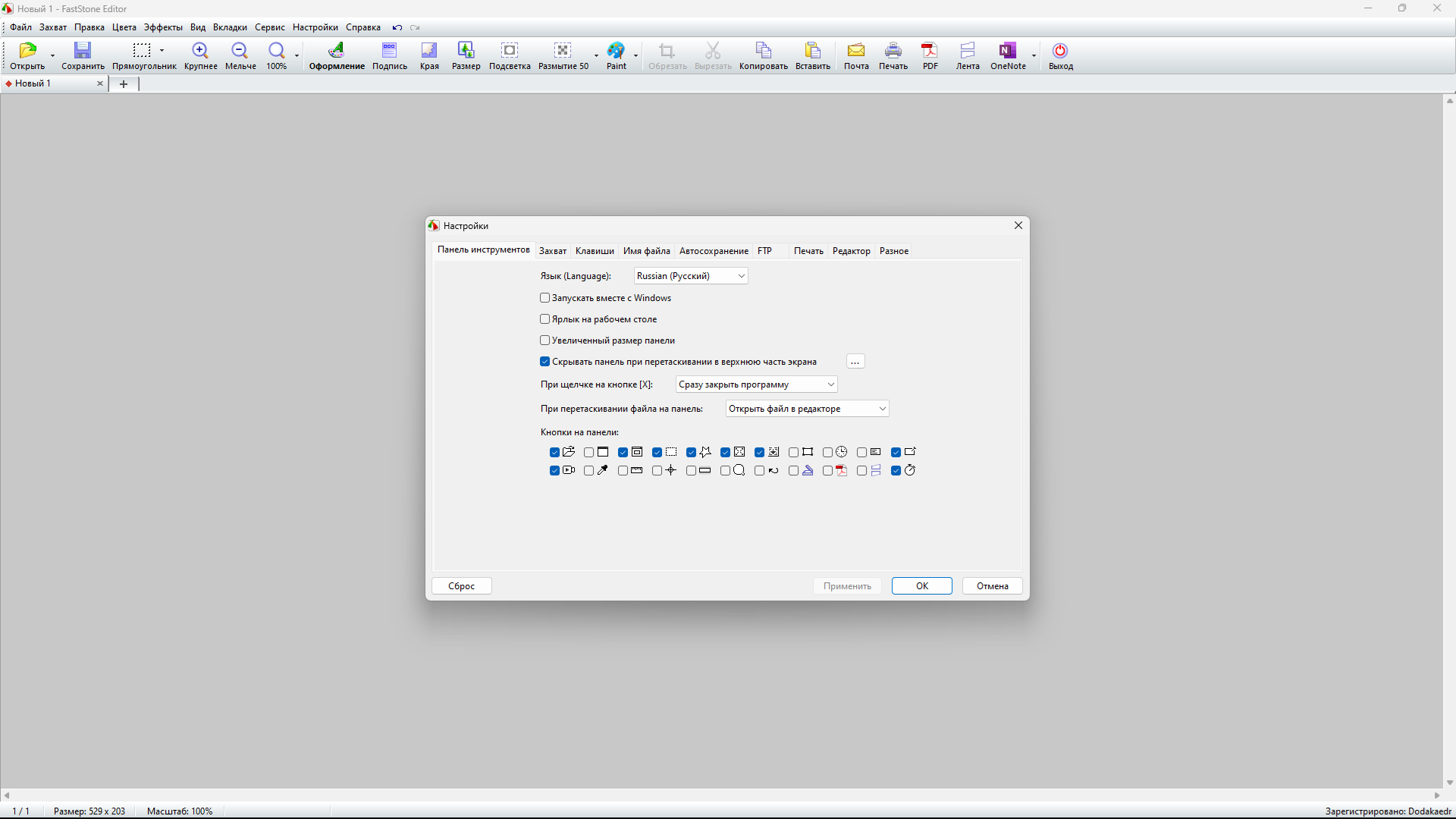Send to OneNote icon

[x=1007, y=51]
